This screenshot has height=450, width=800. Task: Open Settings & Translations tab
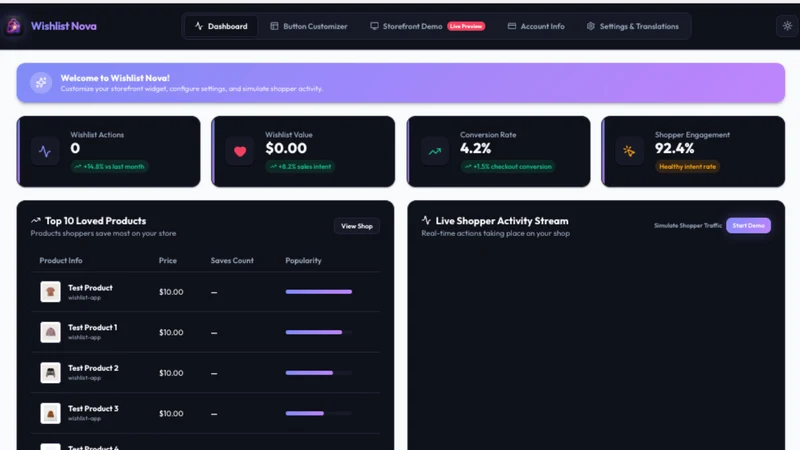pos(633,26)
